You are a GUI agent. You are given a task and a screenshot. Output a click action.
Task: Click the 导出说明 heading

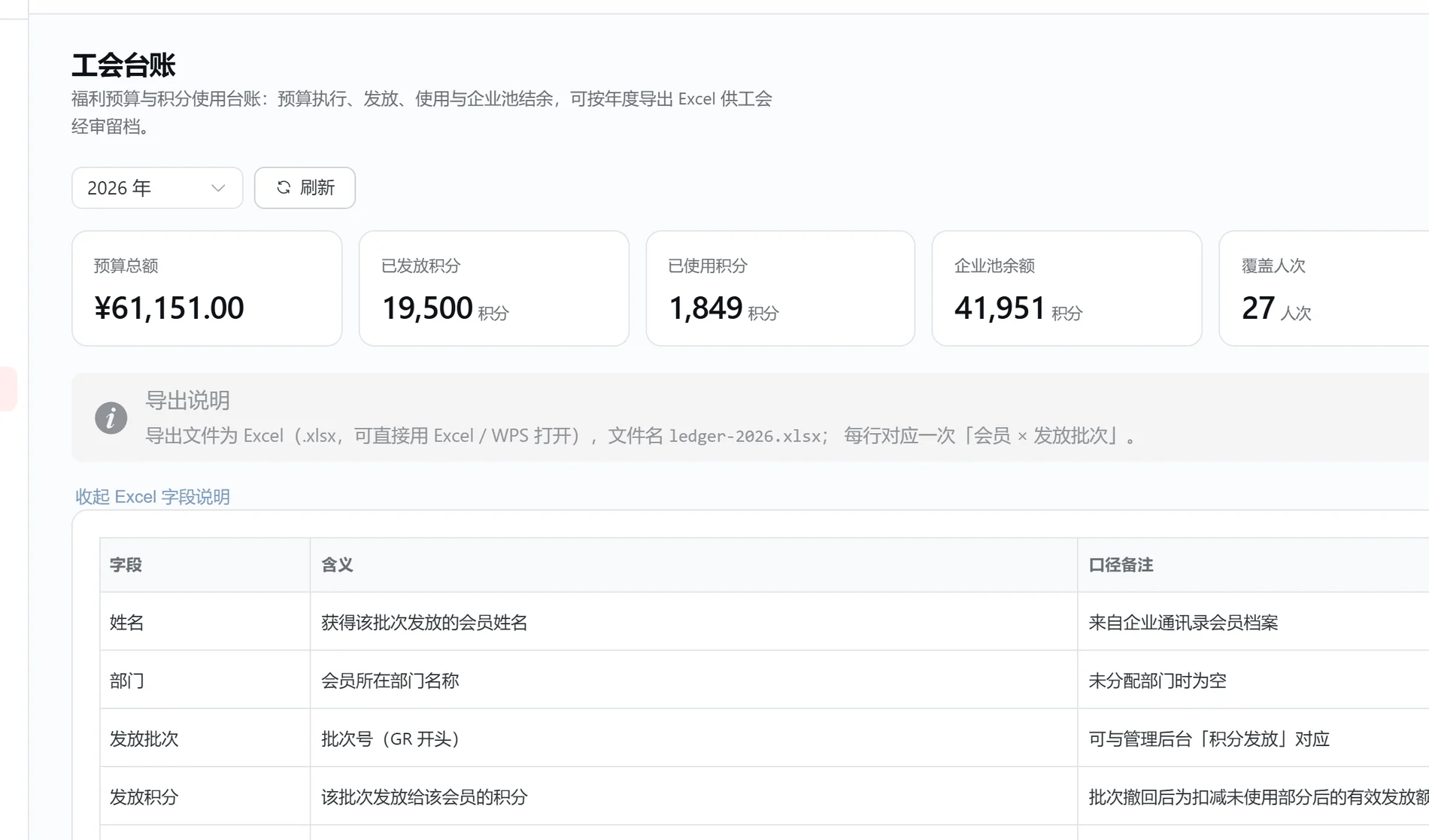tap(187, 400)
